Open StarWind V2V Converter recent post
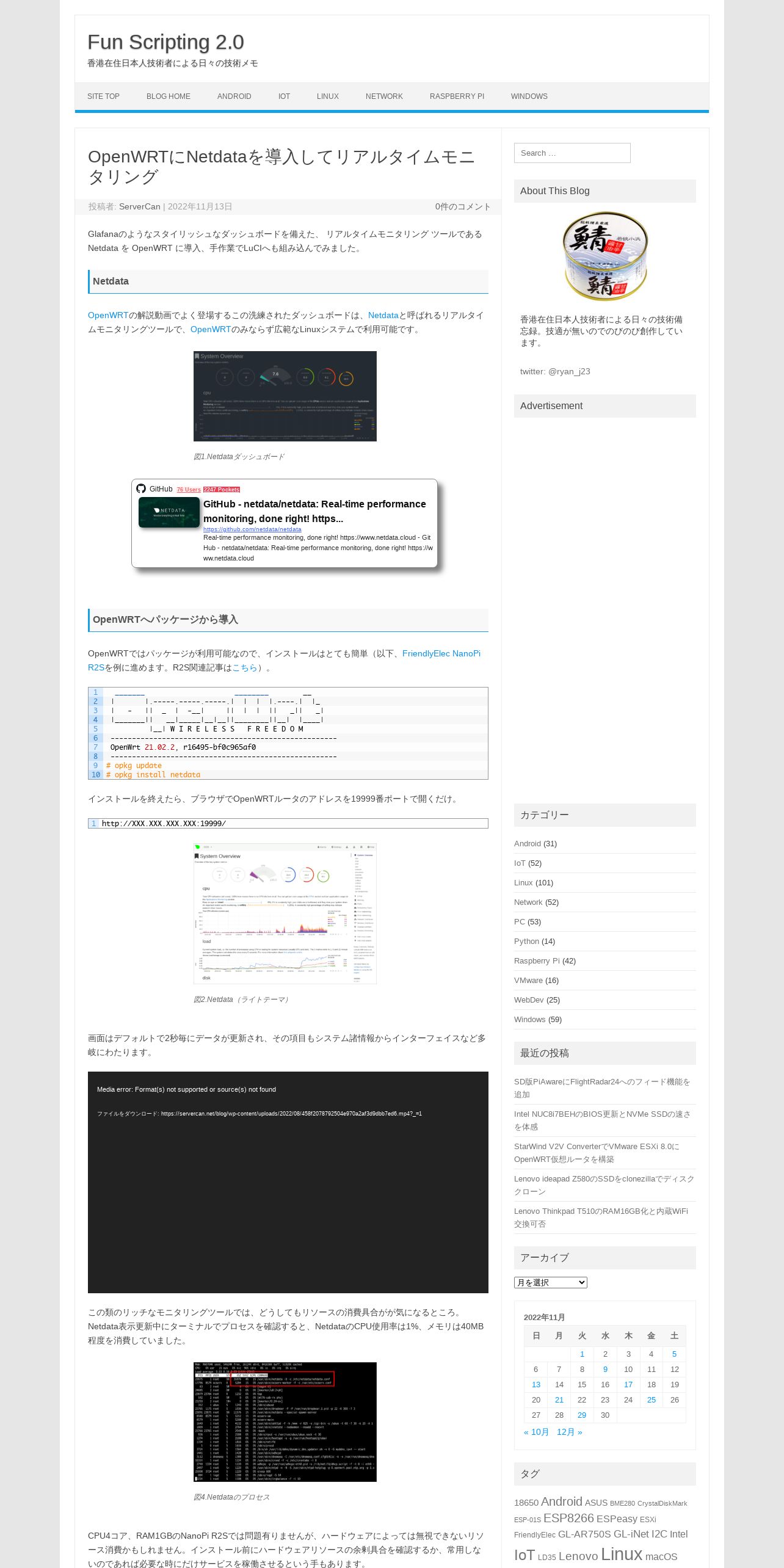This screenshot has width=784, height=1568. (597, 1153)
